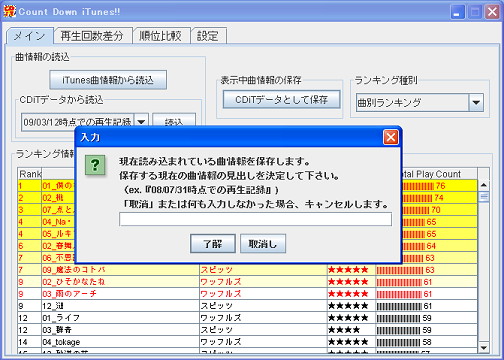Click the table scrollbar up arrow

tap(484, 185)
